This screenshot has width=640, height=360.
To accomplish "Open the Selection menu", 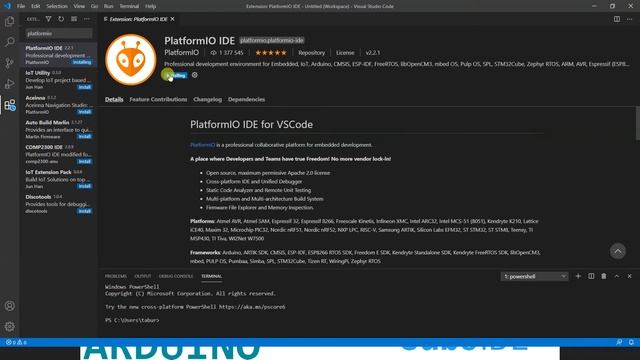I will [x=57, y=6].
